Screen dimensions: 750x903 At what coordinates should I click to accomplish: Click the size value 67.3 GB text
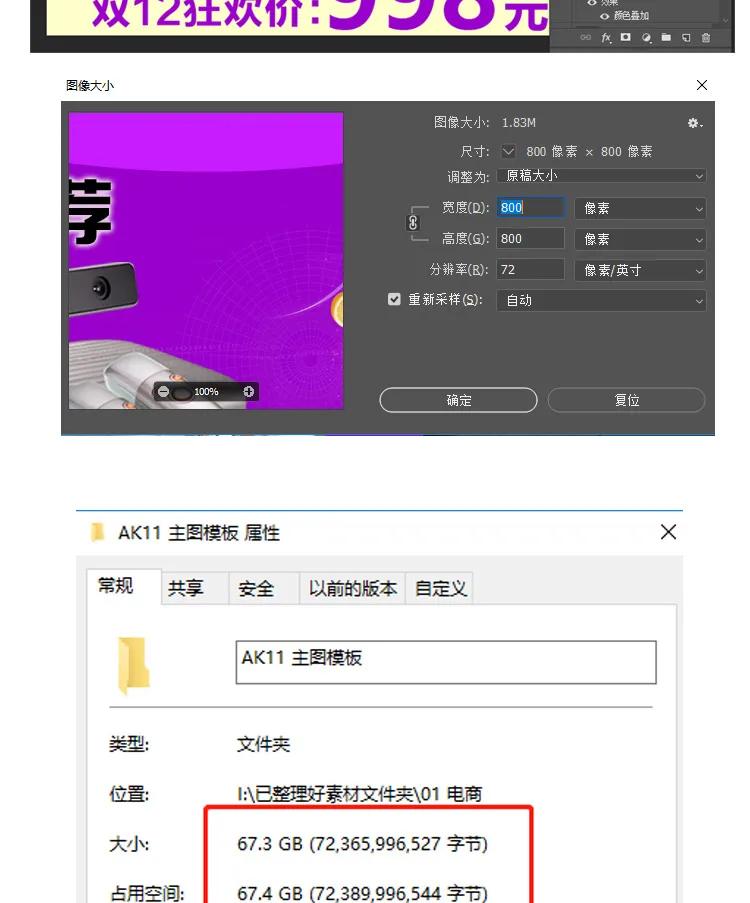pyautogui.click(x=362, y=844)
